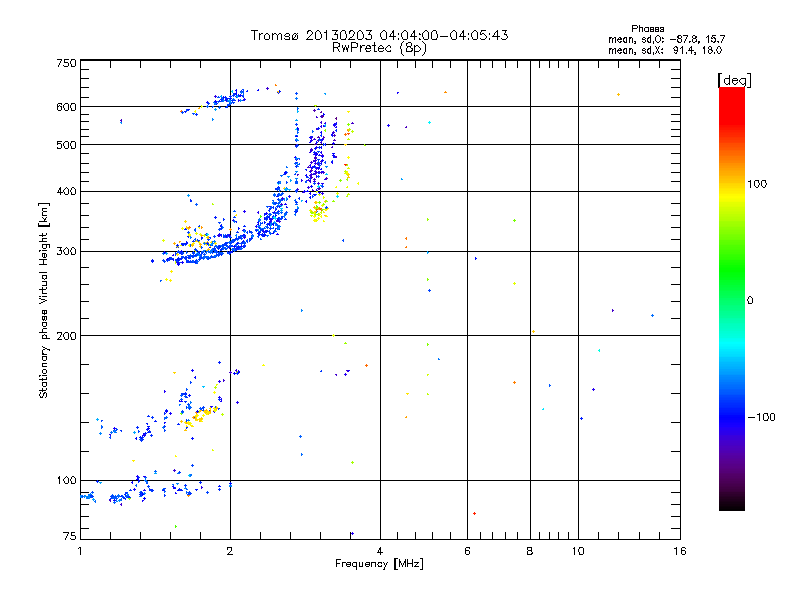Click the plot title 'Tromsø 20130203 04:04:00-04:05:43'
The image size is (800, 600).
379,35
